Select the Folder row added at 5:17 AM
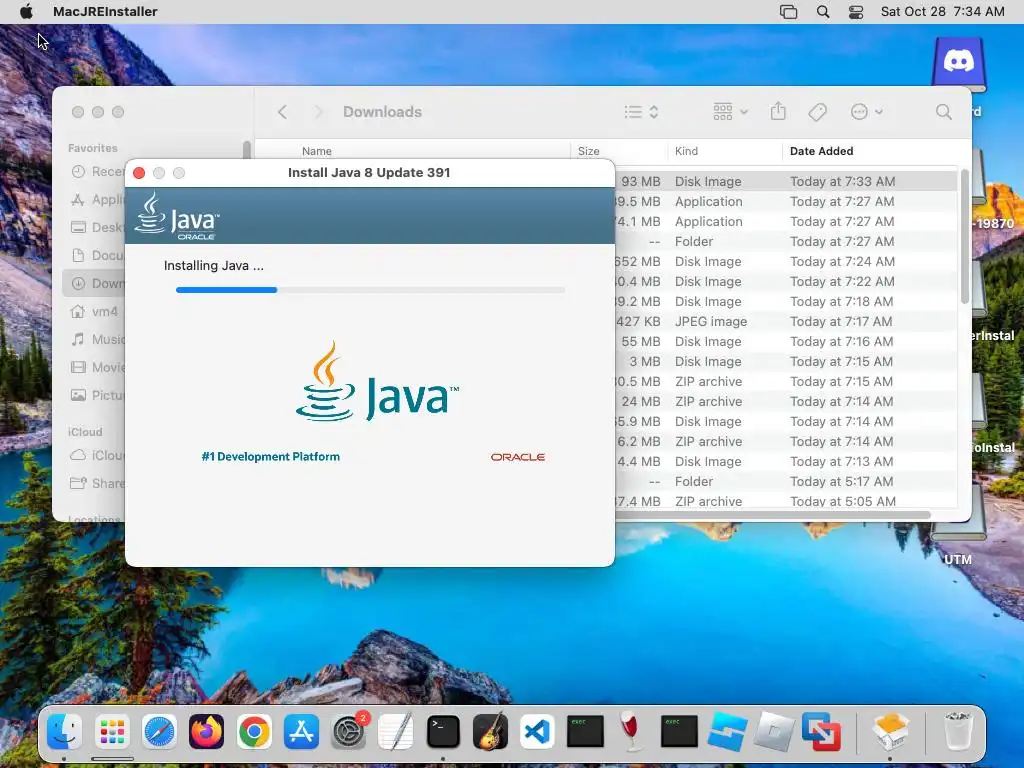The height and width of the screenshot is (768, 1024). [786, 481]
